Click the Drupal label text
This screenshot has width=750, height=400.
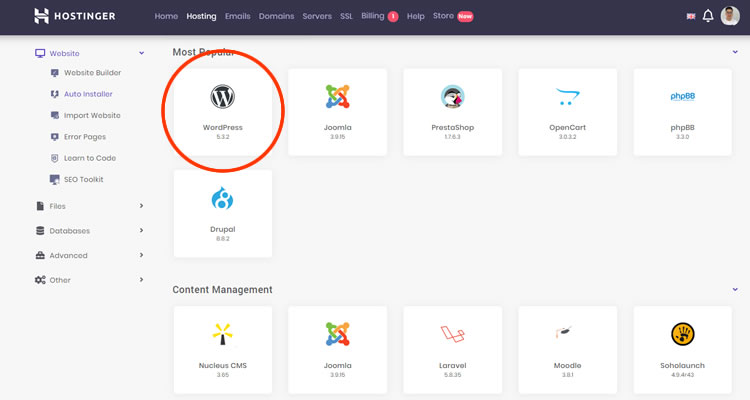click(222, 229)
